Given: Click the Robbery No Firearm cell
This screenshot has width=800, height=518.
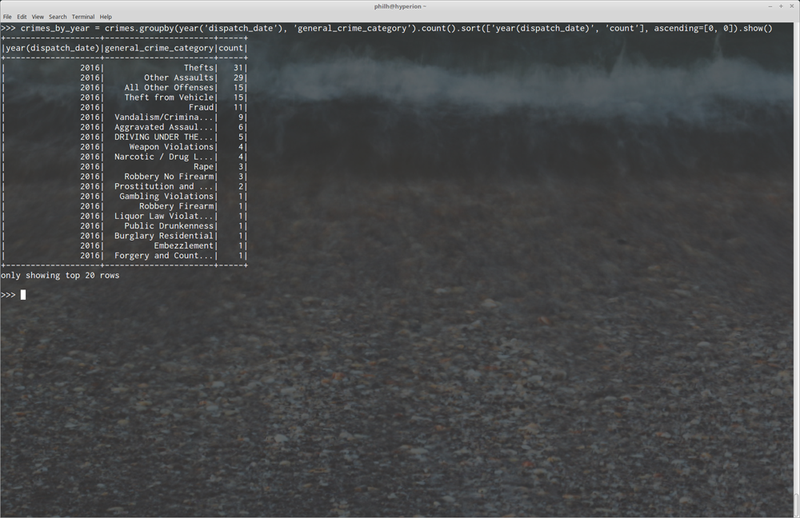Looking at the screenshot, I should point(169,177).
